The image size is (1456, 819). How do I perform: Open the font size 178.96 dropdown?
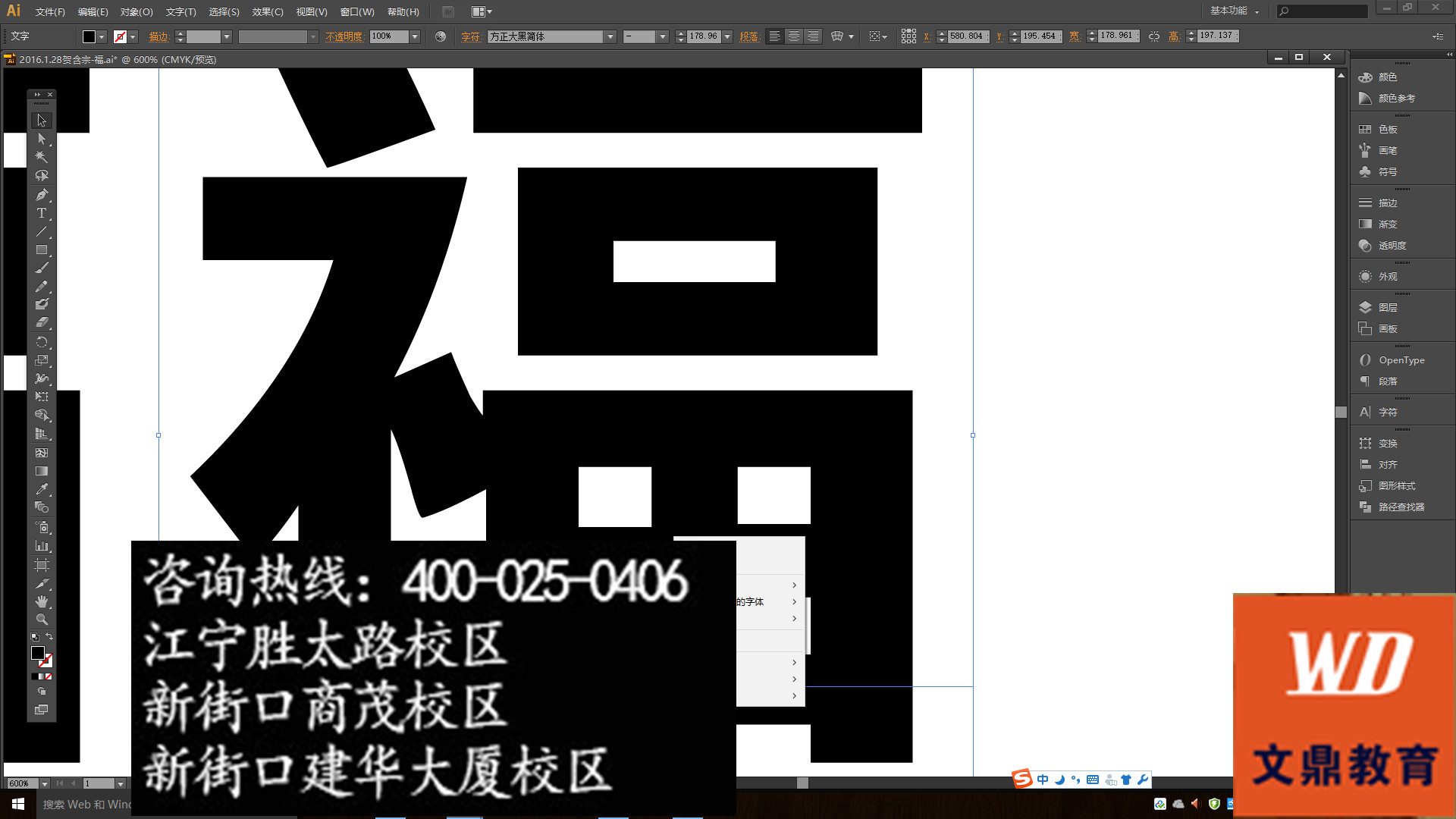[727, 36]
